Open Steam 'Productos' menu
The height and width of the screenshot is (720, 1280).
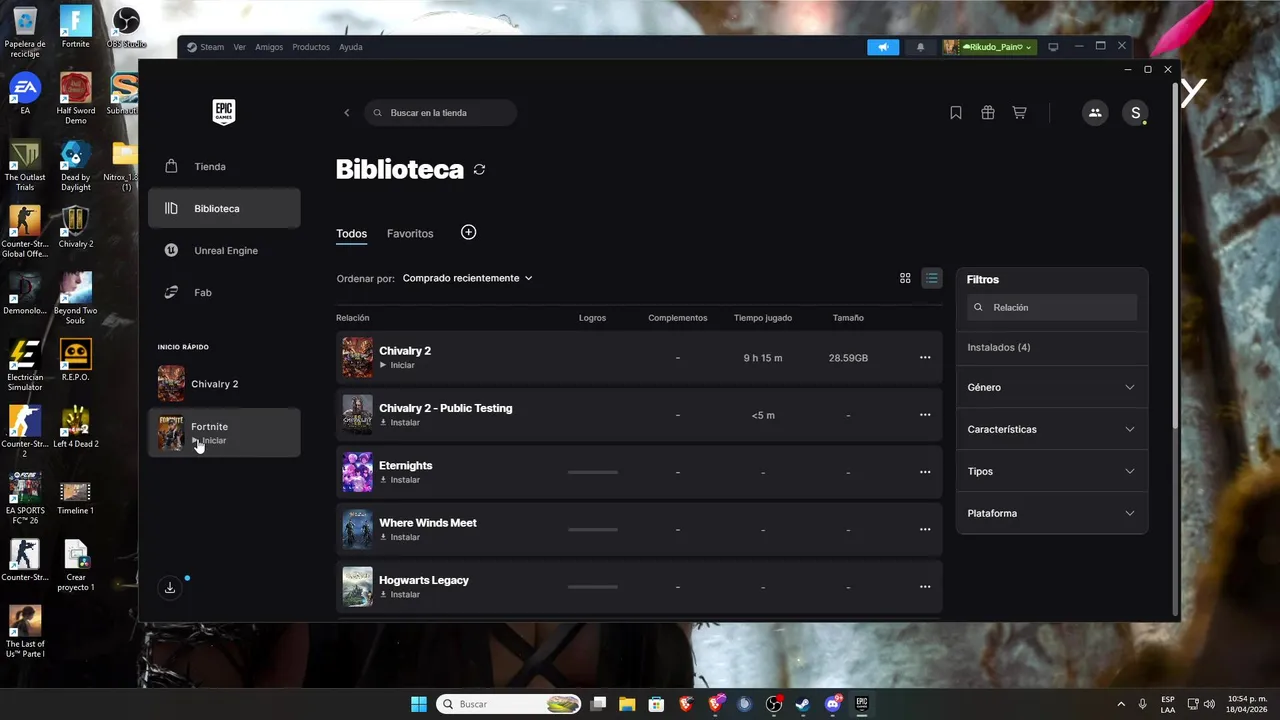coord(311,47)
